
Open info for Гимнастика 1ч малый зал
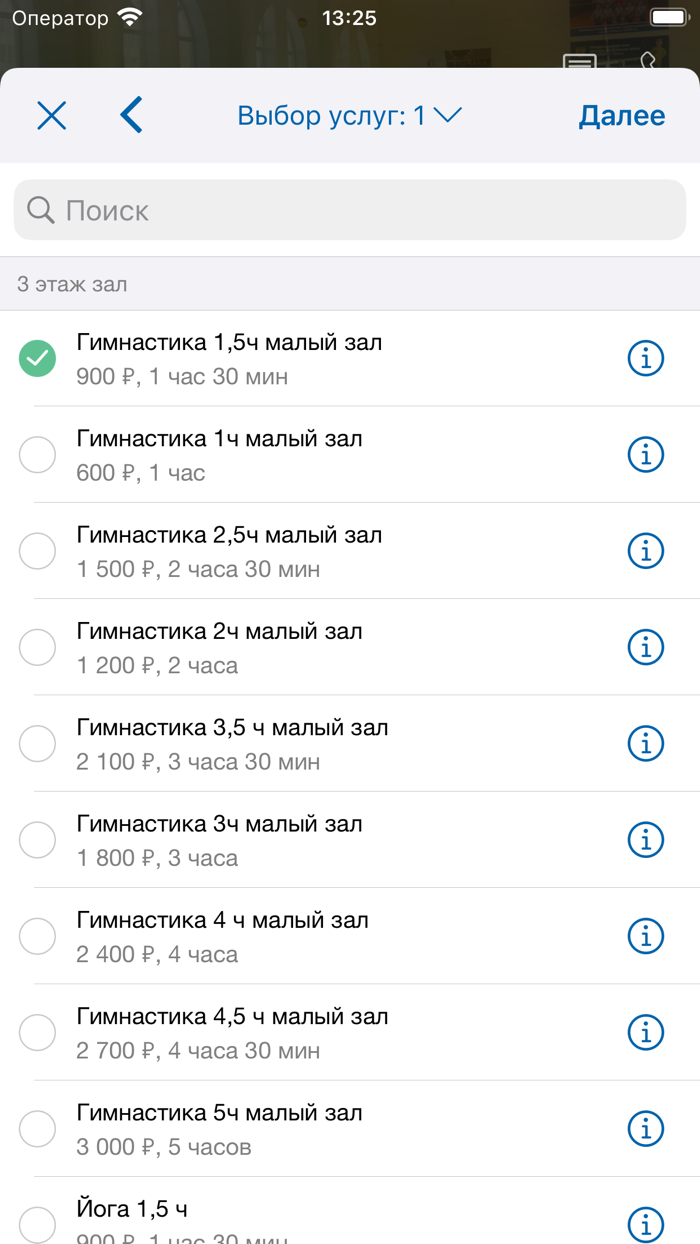click(x=646, y=454)
